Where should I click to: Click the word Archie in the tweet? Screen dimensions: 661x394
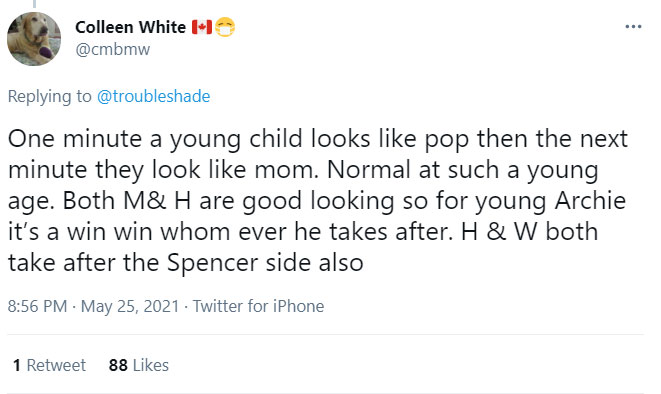pos(590,201)
